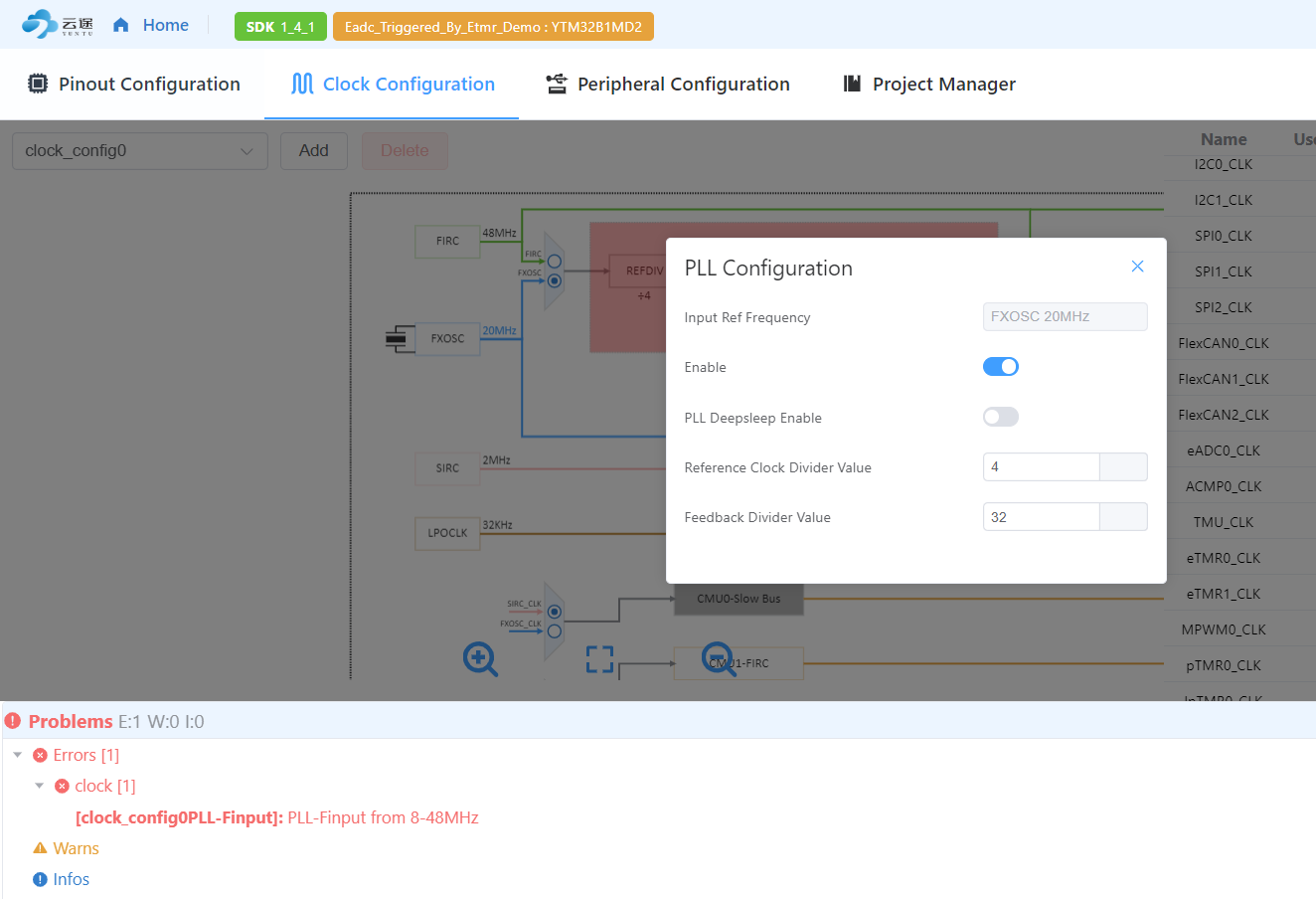Click the I2C1_CLK row
This screenshot has height=899, width=1316.
pos(1239,200)
